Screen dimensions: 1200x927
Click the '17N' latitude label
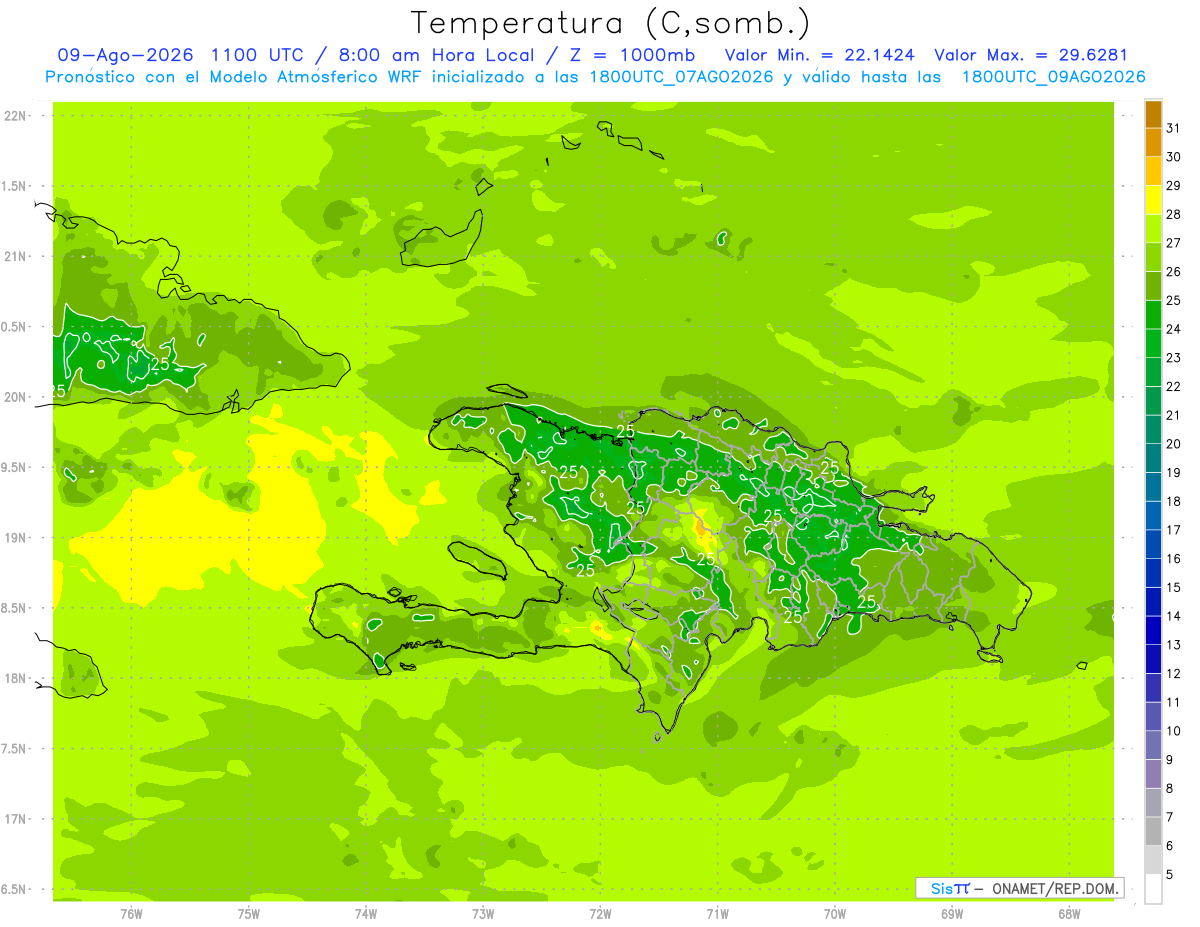pos(16,820)
